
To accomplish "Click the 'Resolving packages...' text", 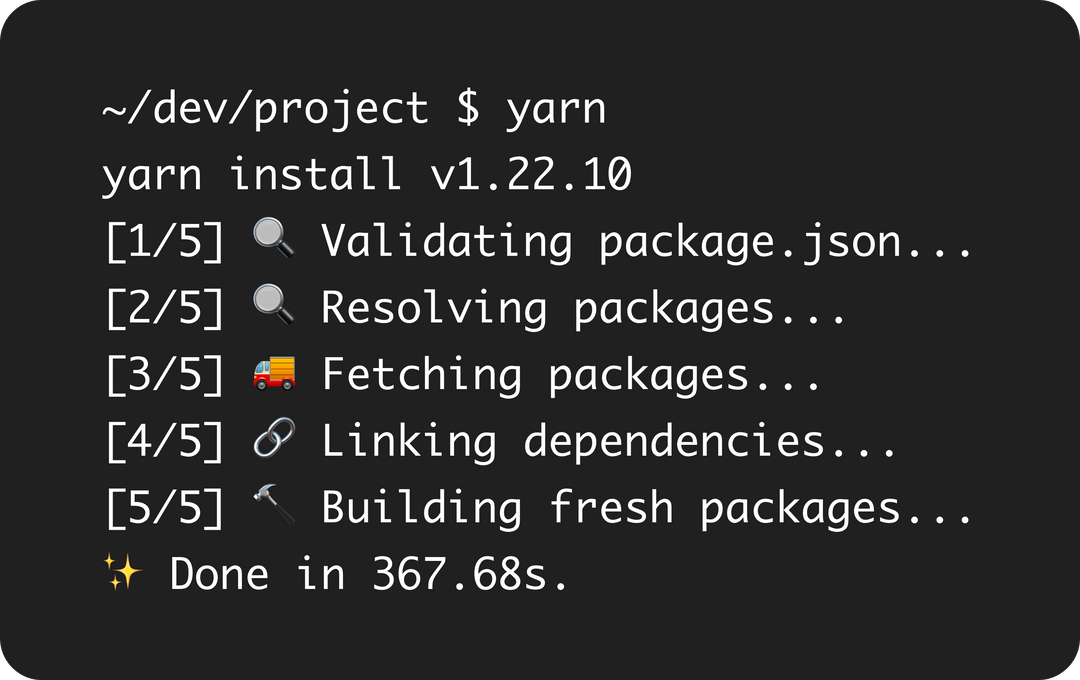I will 584,309.
